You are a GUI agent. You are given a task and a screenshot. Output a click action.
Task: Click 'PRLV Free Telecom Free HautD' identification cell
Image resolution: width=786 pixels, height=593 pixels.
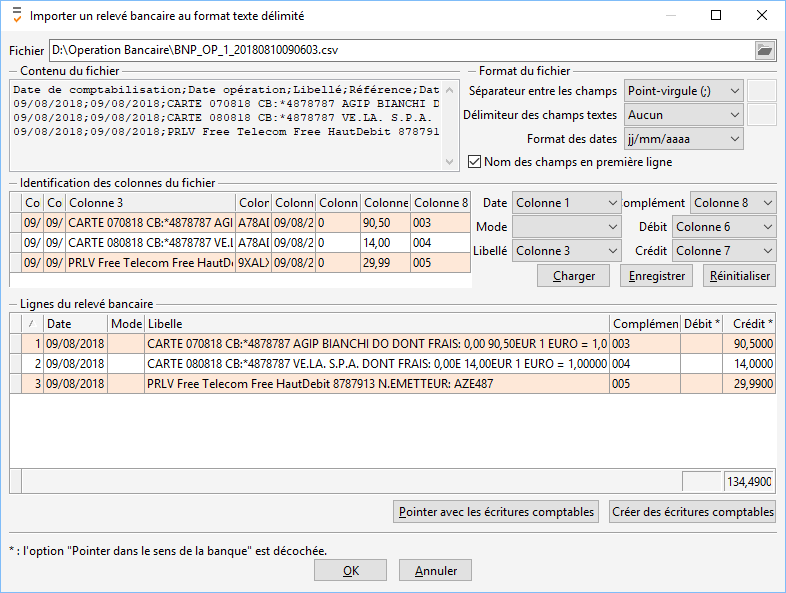click(150, 263)
